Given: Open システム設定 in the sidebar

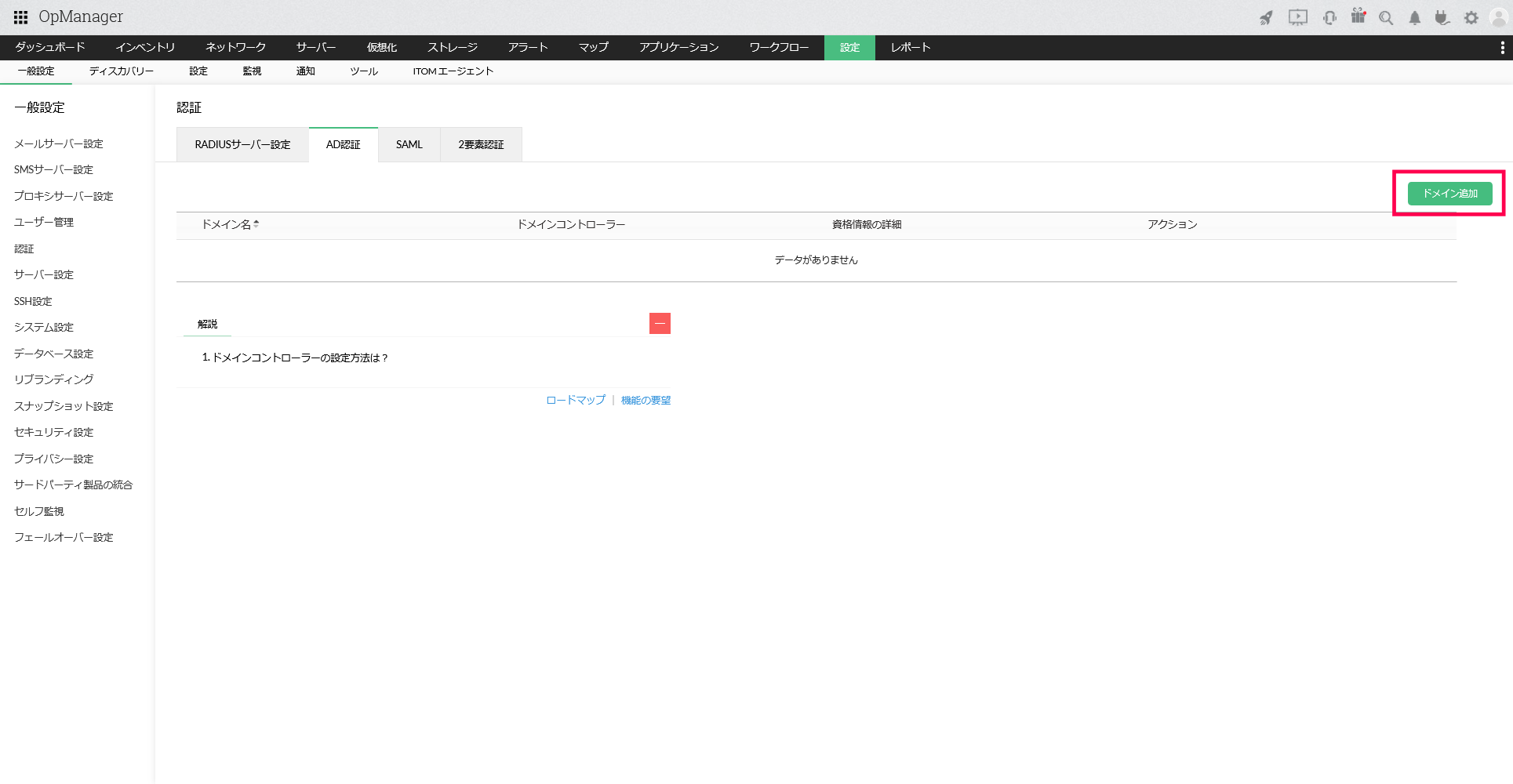Looking at the screenshot, I should (44, 328).
